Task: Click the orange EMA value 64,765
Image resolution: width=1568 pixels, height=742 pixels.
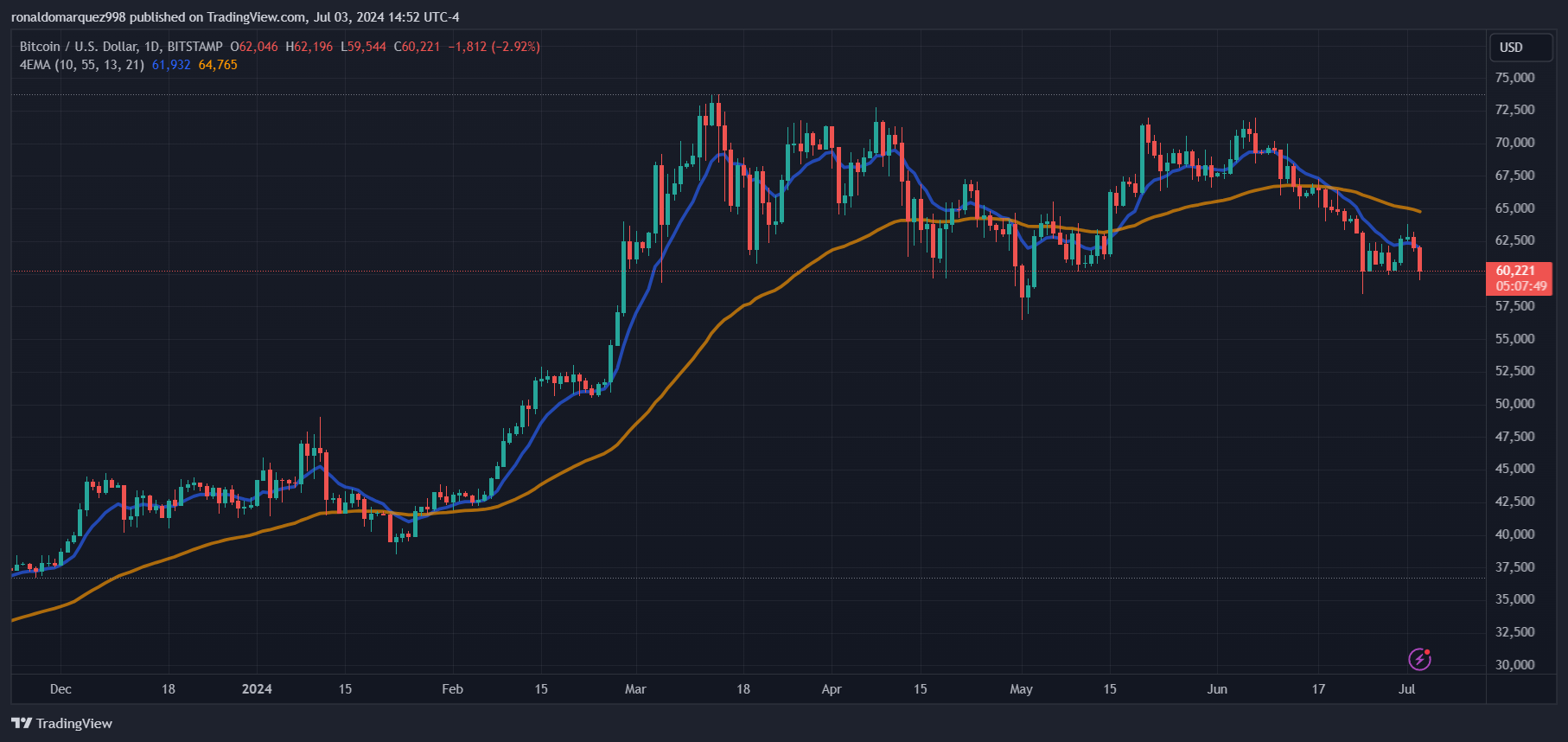Action: [x=218, y=65]
